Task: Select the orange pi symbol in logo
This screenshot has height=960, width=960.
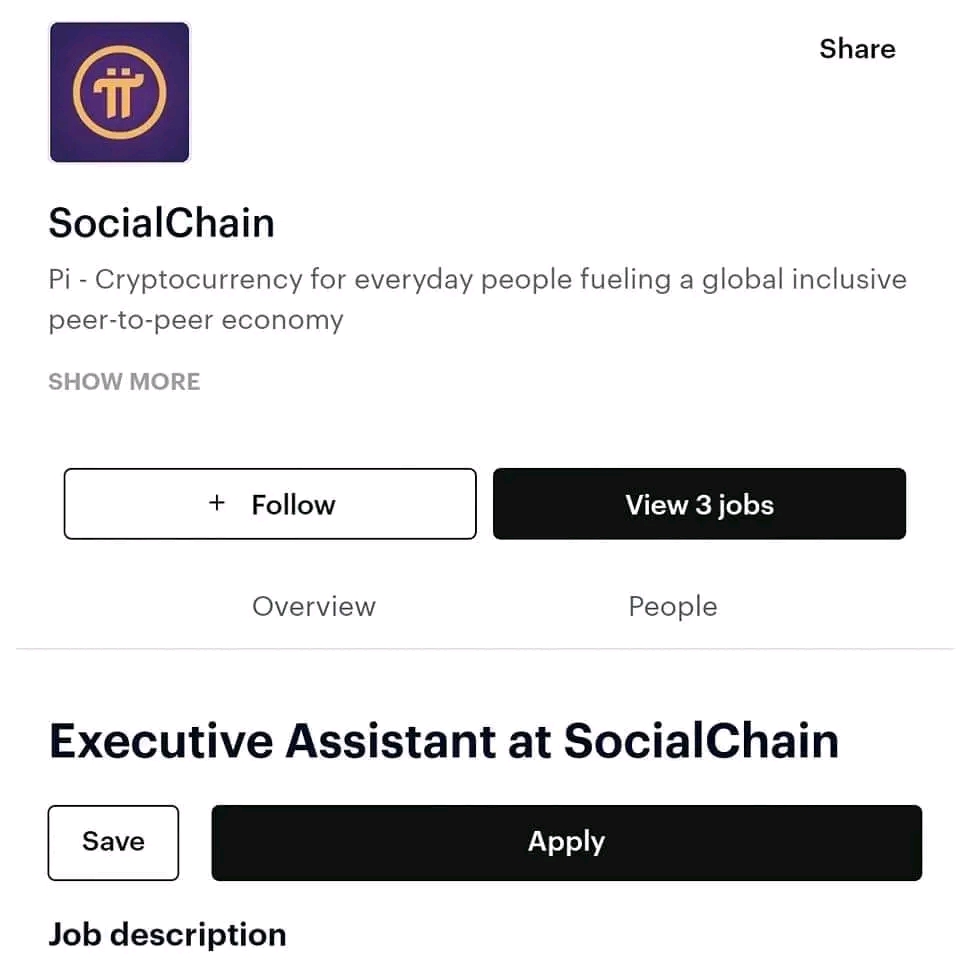Action: [119, 93]
